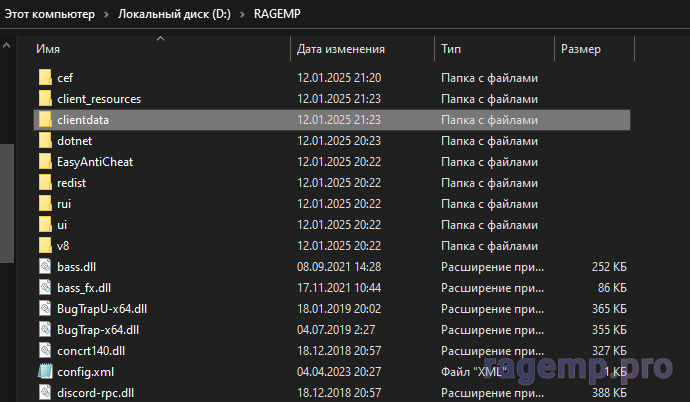Select the rui folder name
This screenshot has width=690, height=402.
[x=64, y=204]
